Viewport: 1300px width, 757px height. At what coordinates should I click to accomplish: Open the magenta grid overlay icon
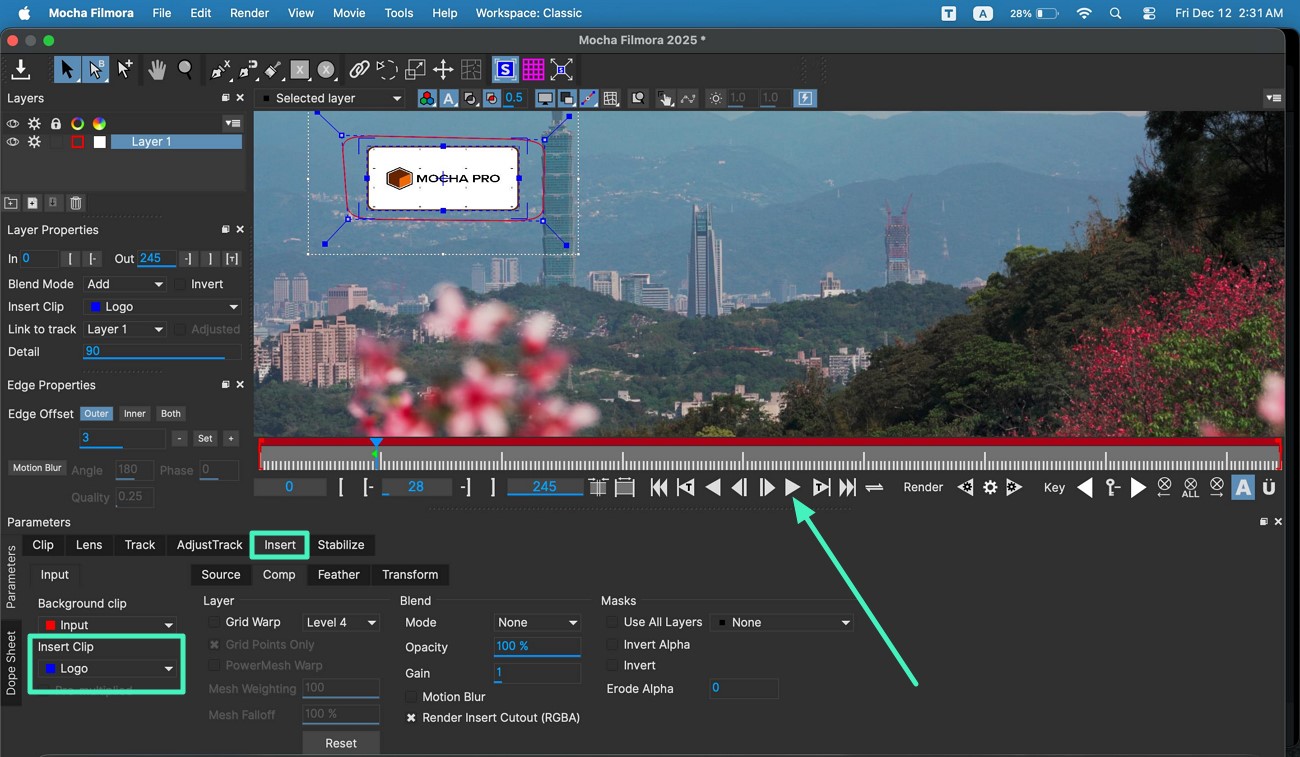pyautogui.click(x=533, y=69)
